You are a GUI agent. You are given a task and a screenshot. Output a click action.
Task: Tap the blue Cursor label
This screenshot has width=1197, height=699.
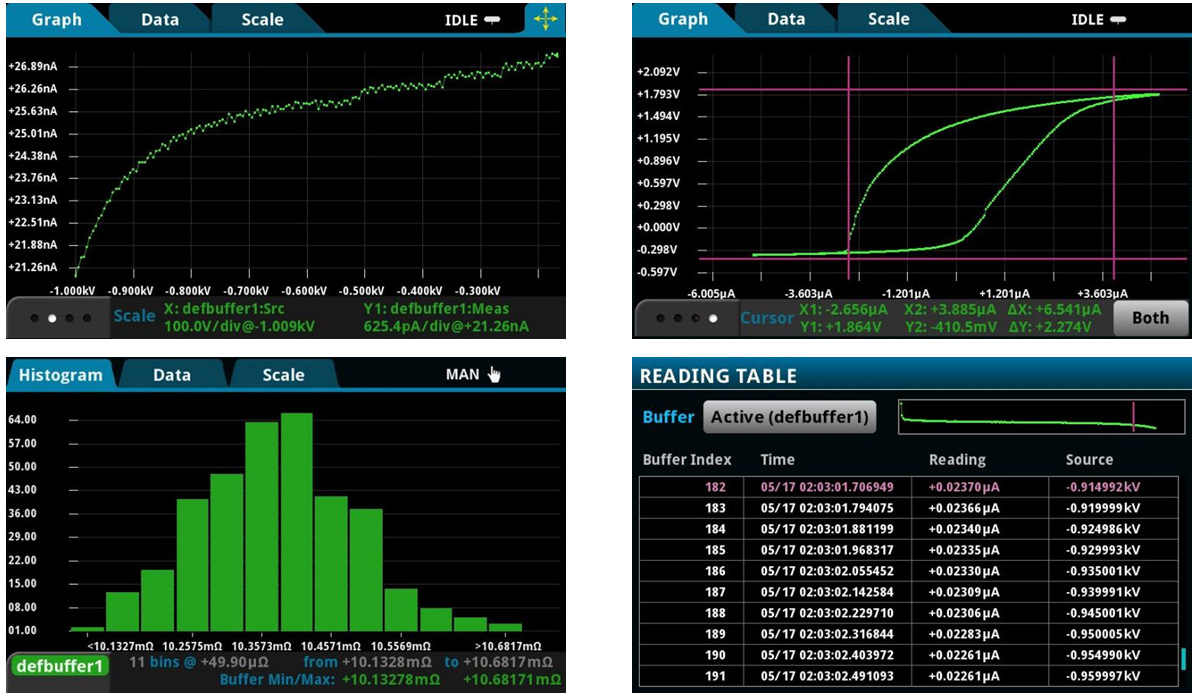767,318
